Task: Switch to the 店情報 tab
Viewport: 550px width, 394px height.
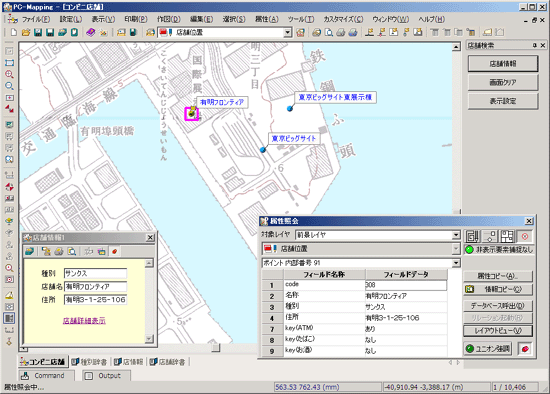Action: coord(129,362)
